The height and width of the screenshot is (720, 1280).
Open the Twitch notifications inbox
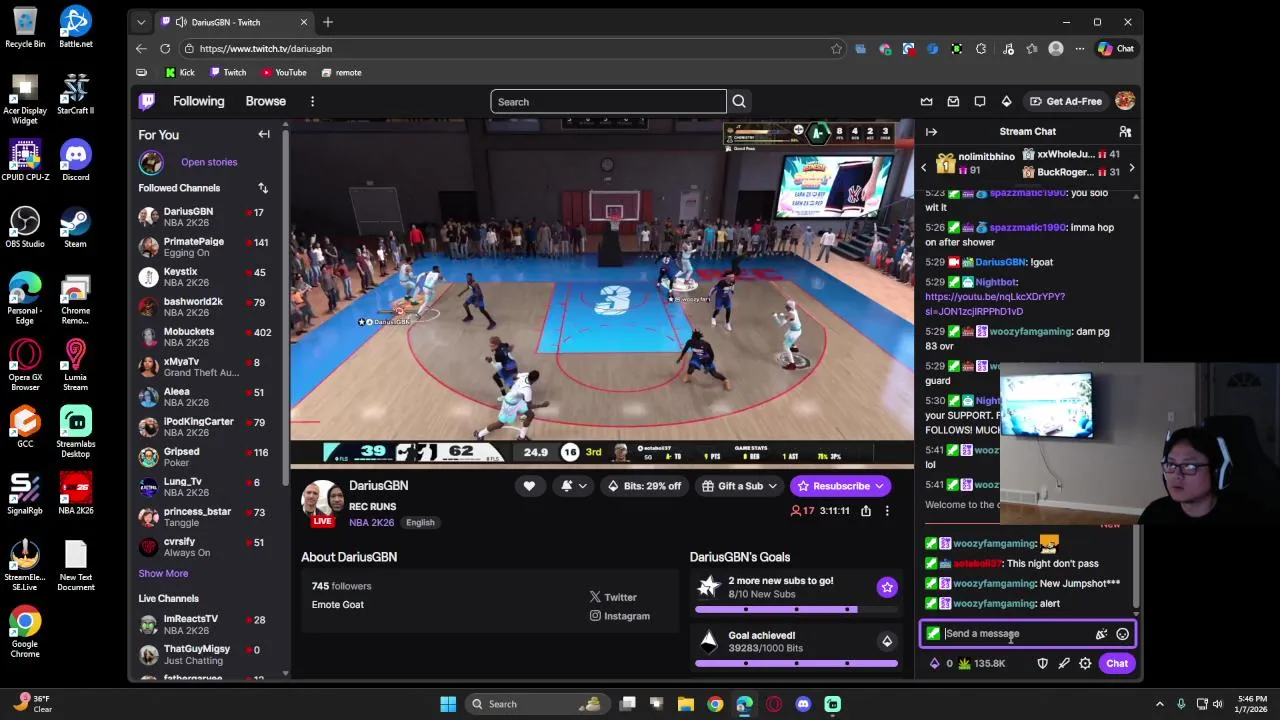point(953,101)
